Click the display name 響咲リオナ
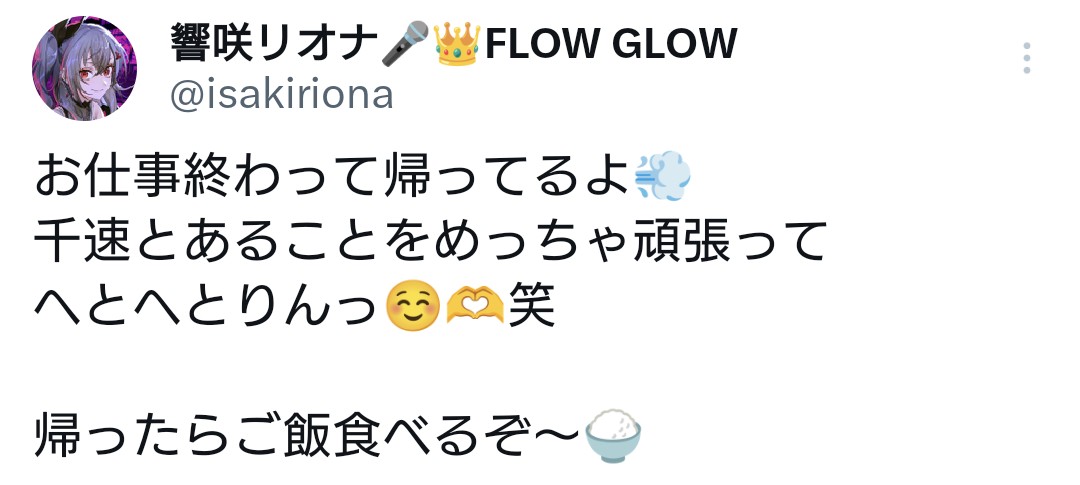 point(274,43)
